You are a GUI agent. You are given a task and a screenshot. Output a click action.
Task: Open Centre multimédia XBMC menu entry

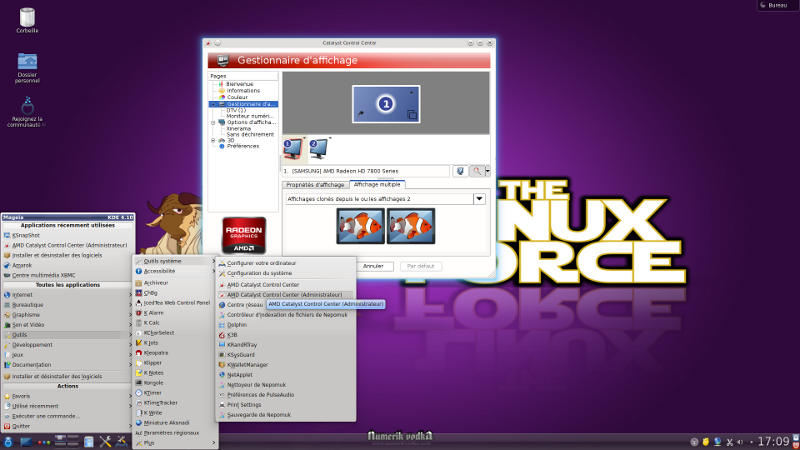(68, 275)
